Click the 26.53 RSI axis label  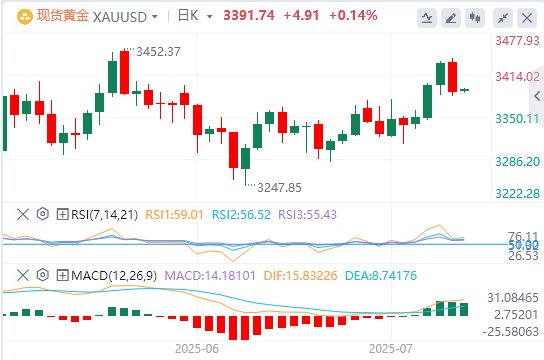[x=523, y=256]
